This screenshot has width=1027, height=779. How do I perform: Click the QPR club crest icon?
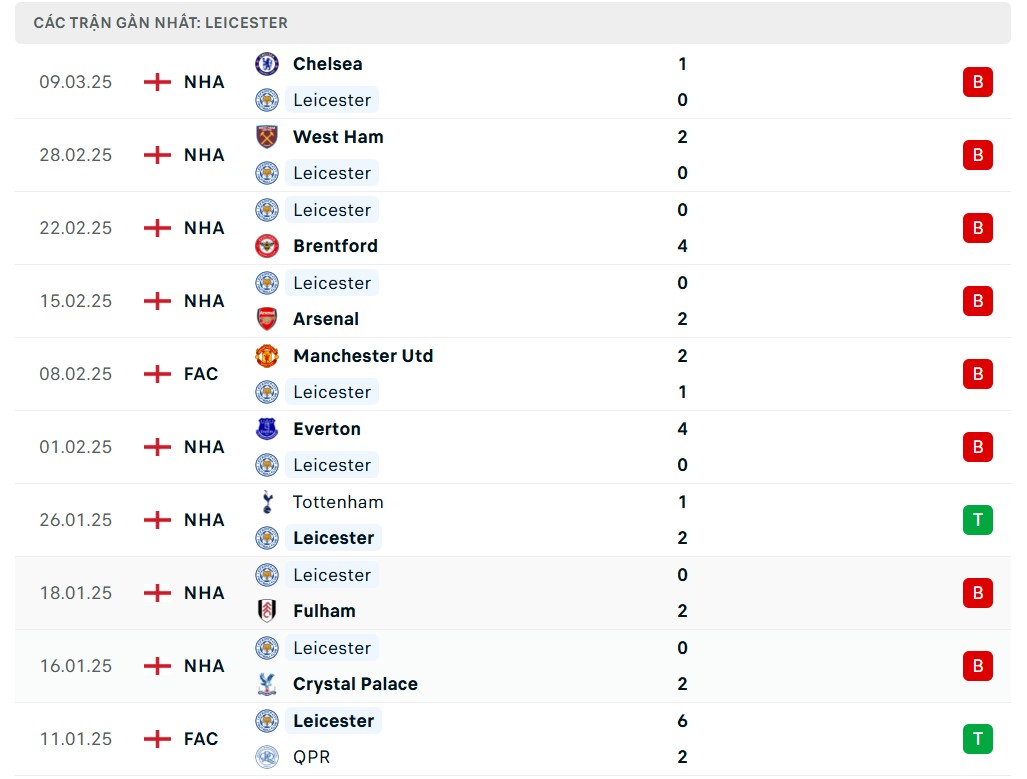click(x=267, y=757)
